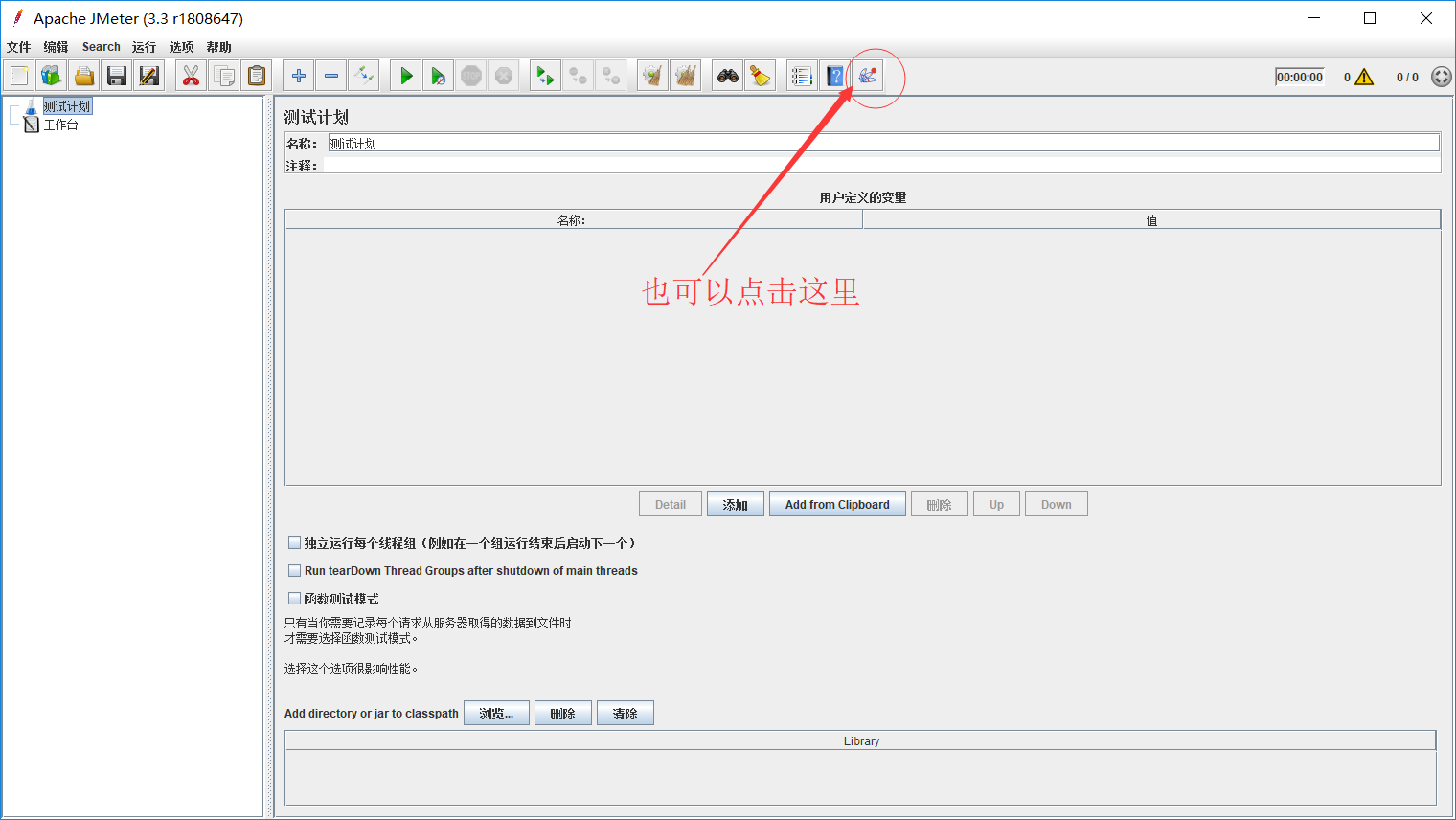The height and width of the screenshot is (820, 1456).
Task: Open the 帮助 menu
Action: (218, 47)
